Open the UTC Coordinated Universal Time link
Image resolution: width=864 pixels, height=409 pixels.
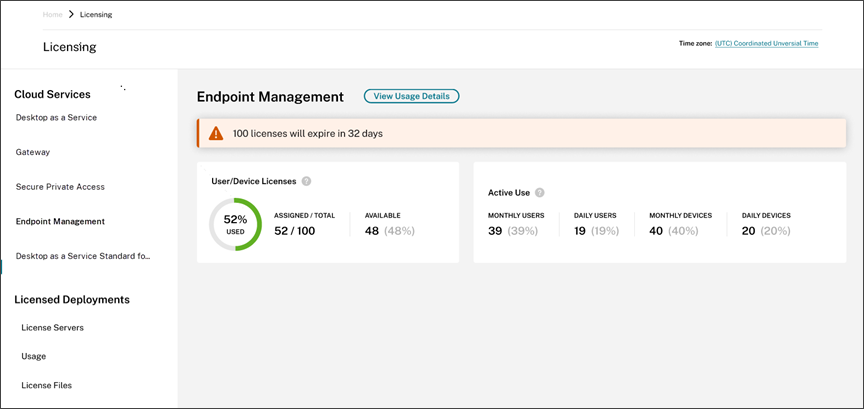click(x=766, y=43)
